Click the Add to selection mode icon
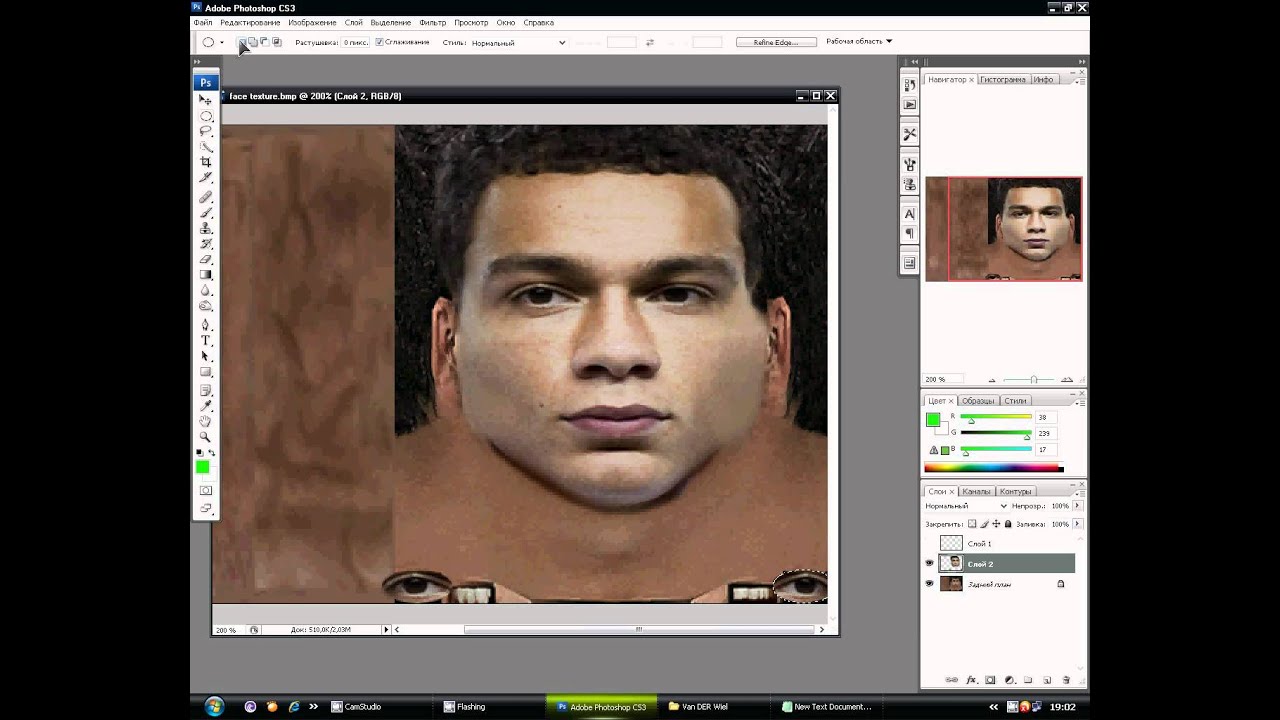The width and height of the screenshot is (1280, 720). tap(253, 42)
